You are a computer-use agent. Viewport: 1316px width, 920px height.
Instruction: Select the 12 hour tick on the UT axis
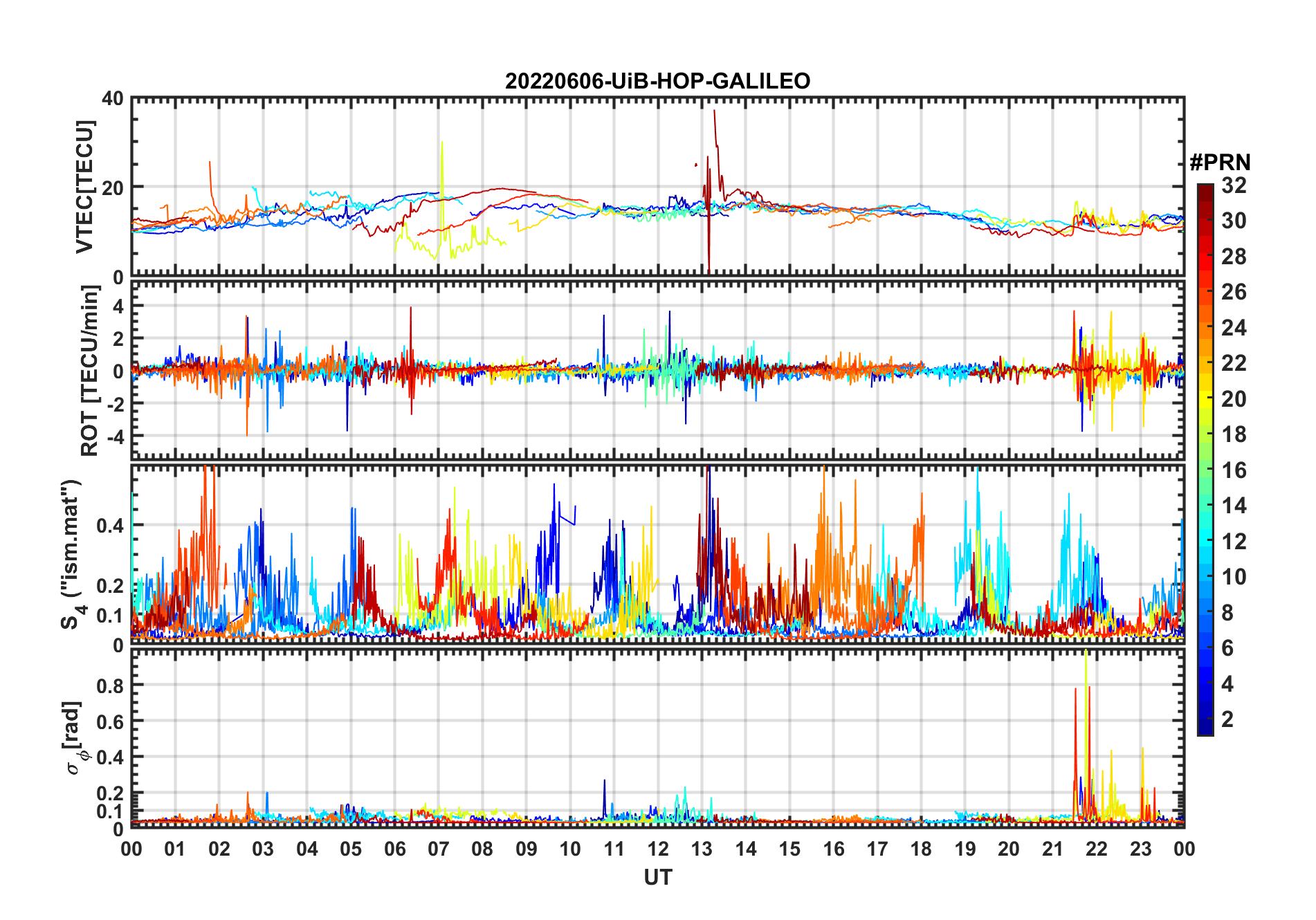(657, 849)
